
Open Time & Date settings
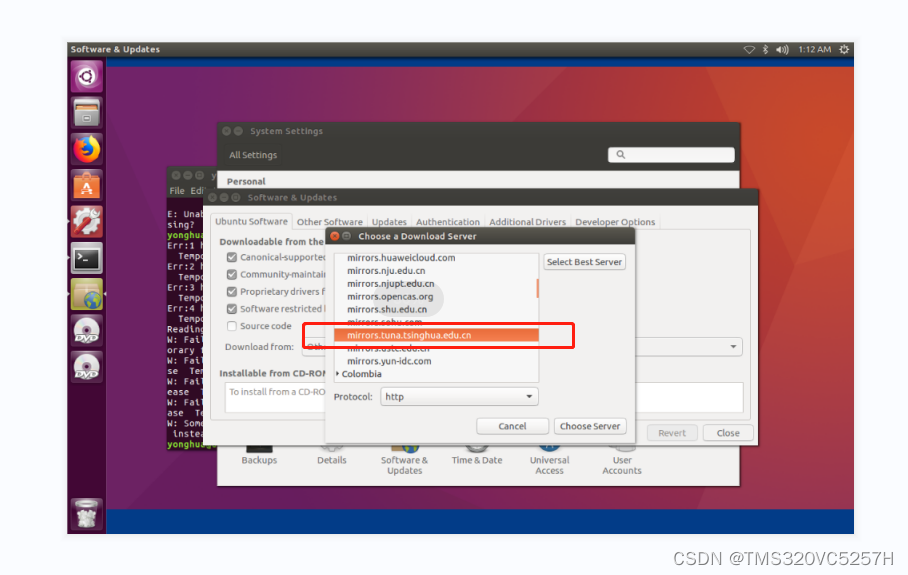pyautogui.click(x=477, y=456)
